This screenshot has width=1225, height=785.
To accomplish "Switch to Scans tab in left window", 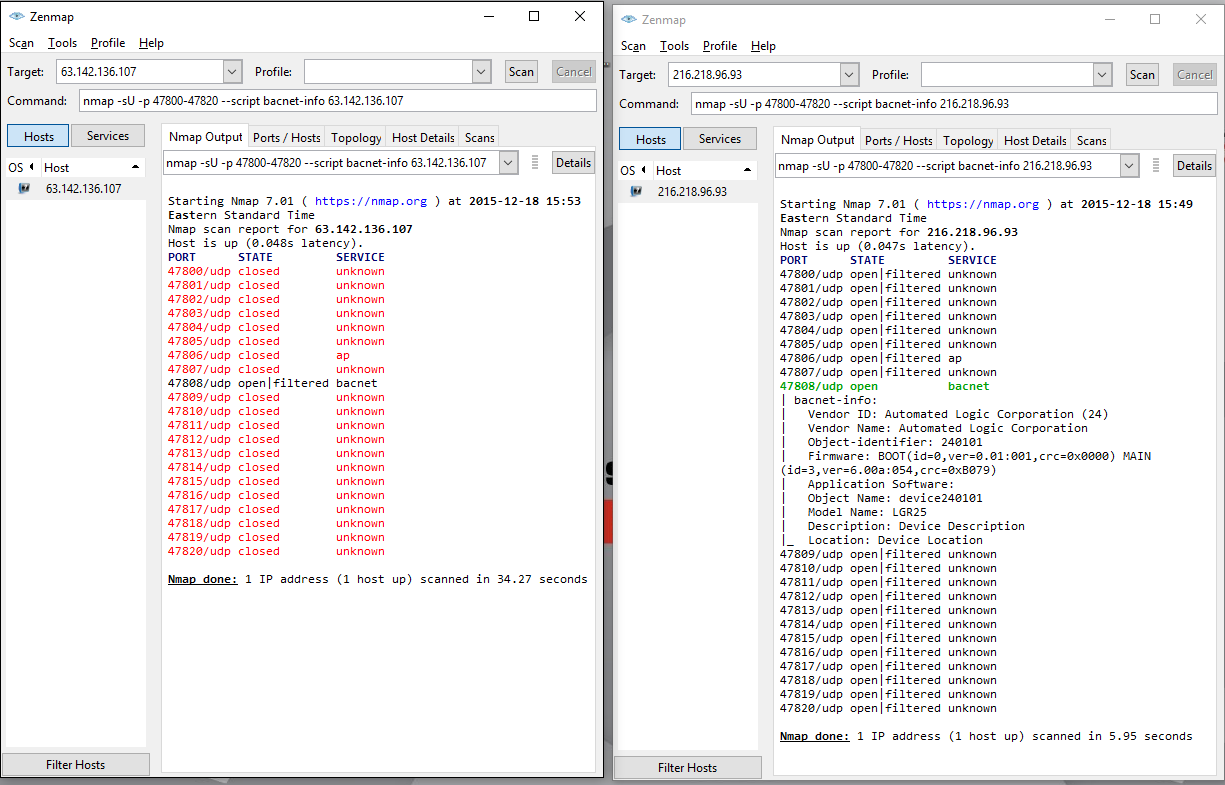I will coord(479,138).
